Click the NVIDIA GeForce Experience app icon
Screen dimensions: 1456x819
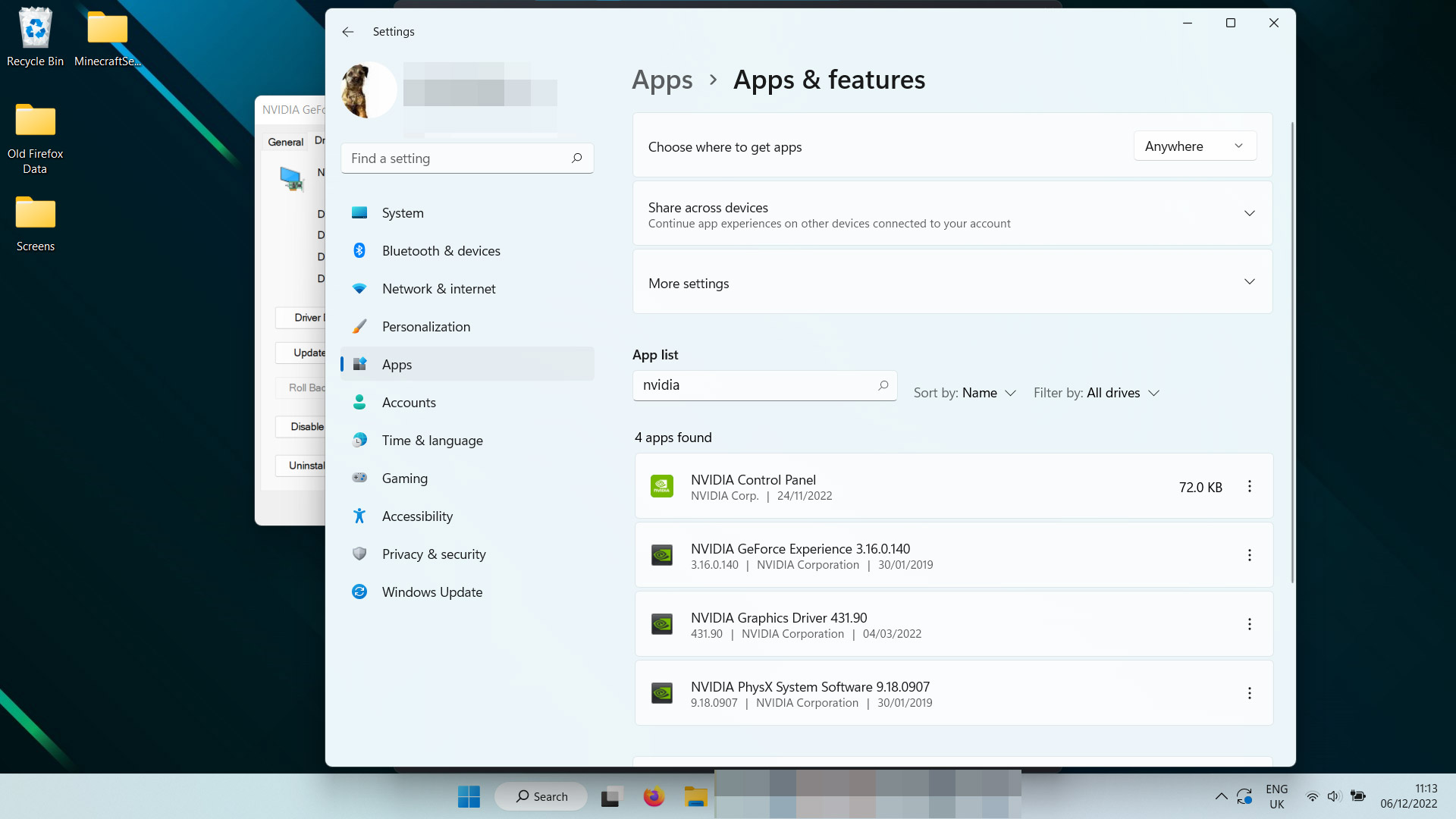coord(662,556)
